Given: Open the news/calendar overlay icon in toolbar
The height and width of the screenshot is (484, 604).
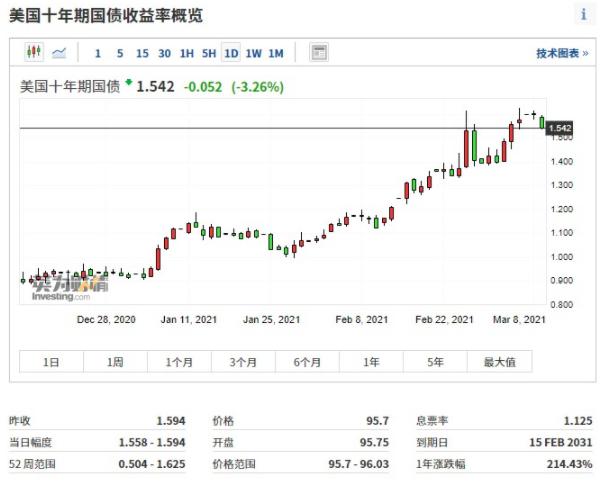Looking at the screenshot, I should coord(318,53).
